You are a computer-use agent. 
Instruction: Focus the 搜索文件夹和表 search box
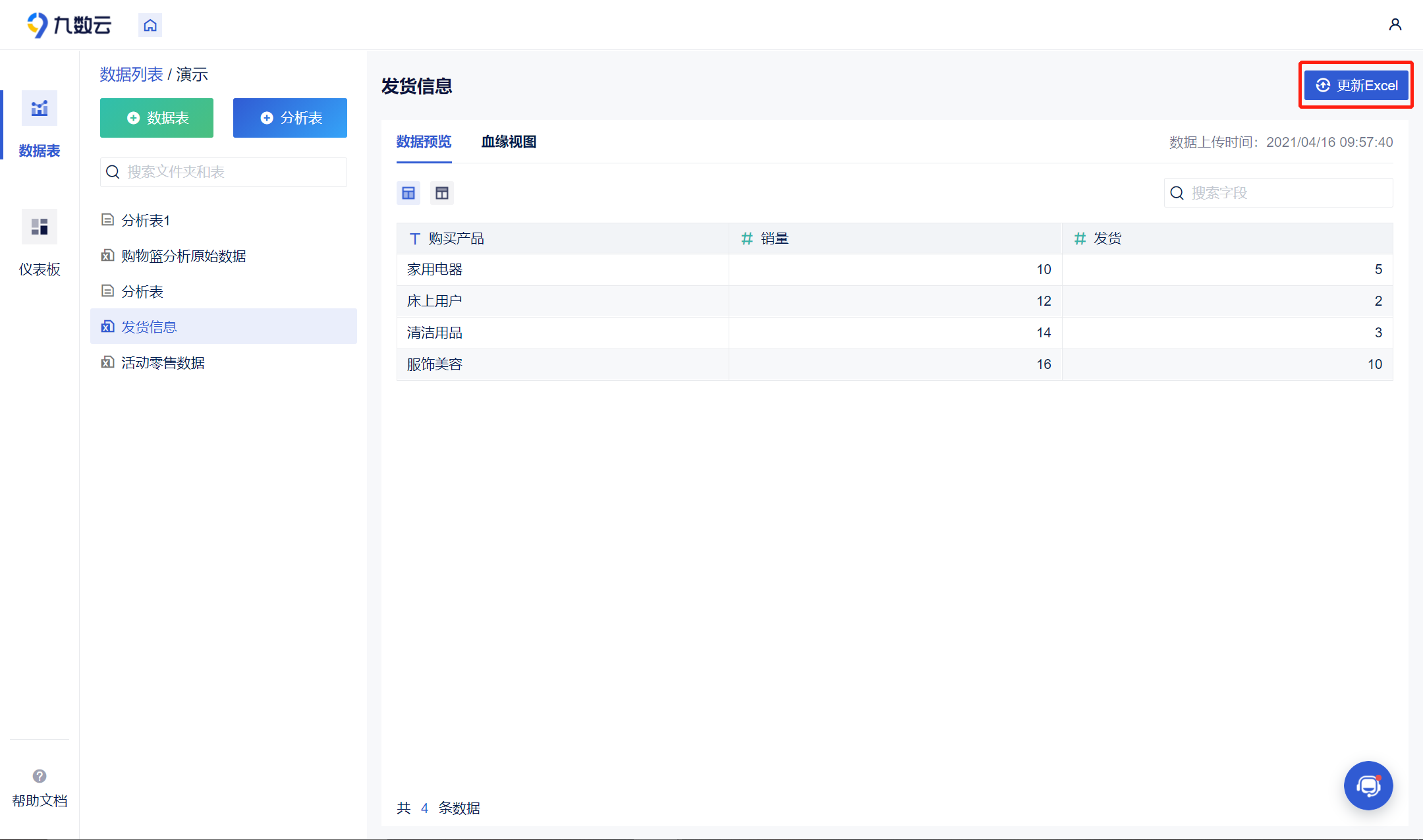[x=224, y=172]
